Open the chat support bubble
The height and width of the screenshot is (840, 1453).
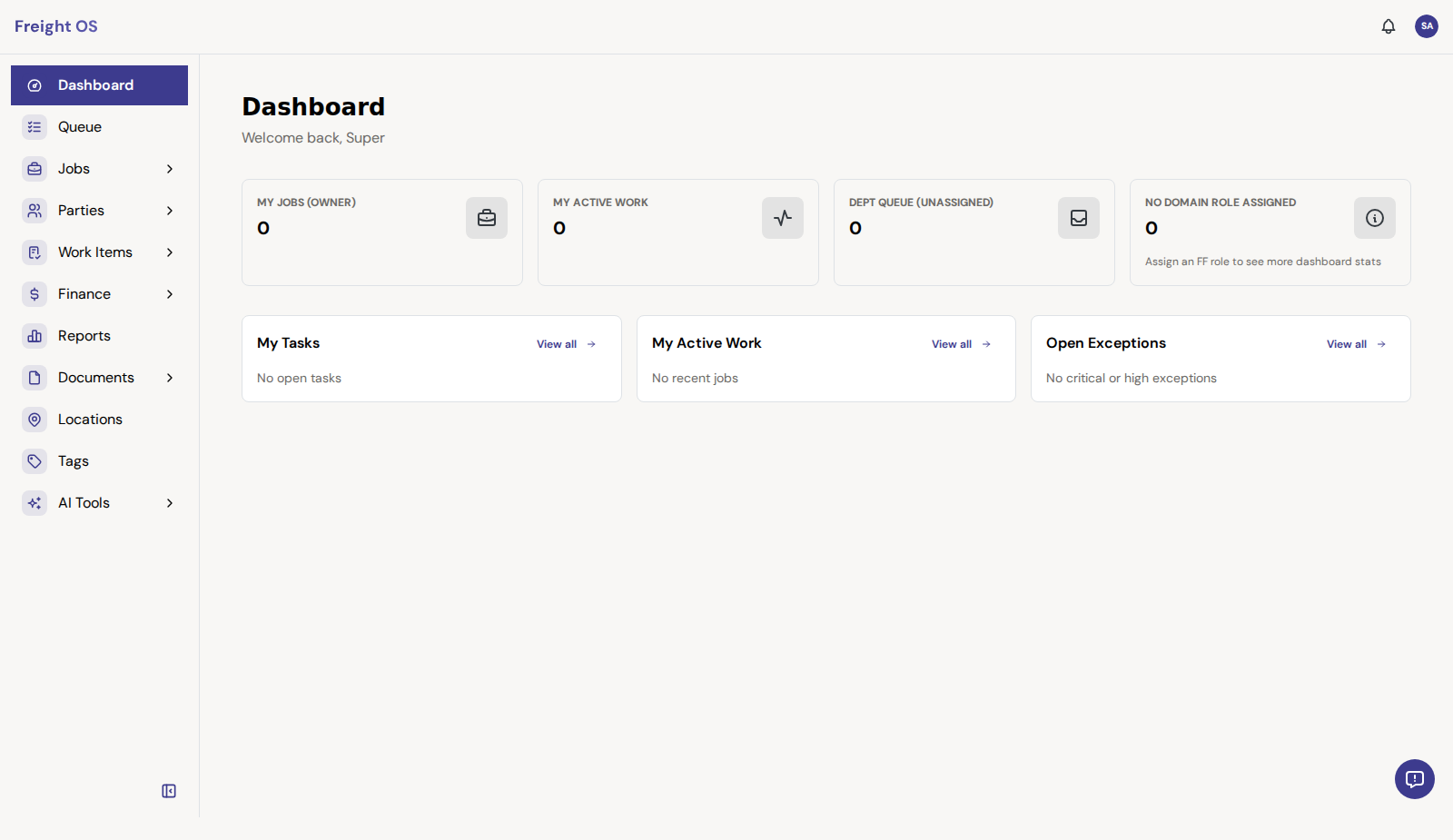[x=1414, y=778]
